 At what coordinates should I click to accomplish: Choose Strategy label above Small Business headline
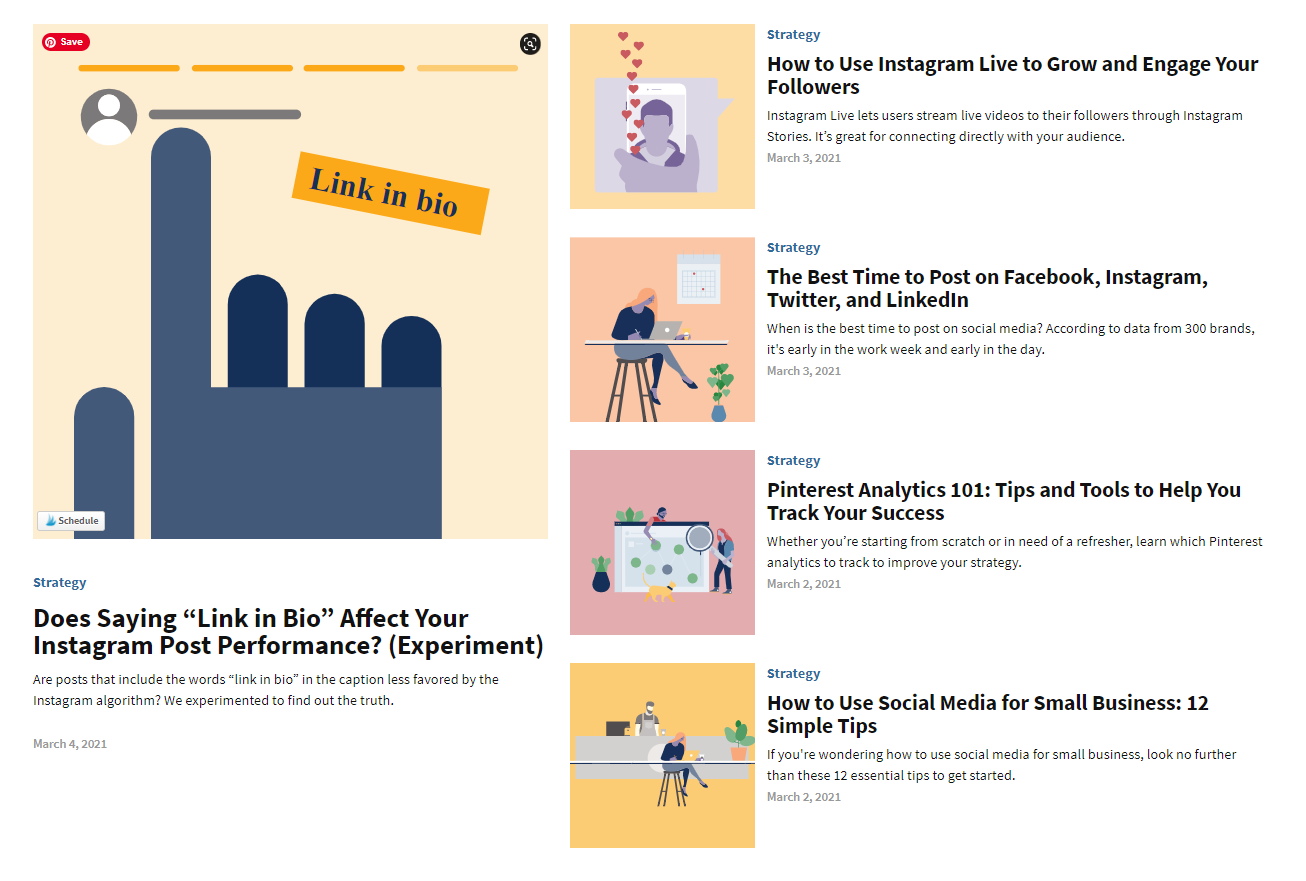point(793,674)
